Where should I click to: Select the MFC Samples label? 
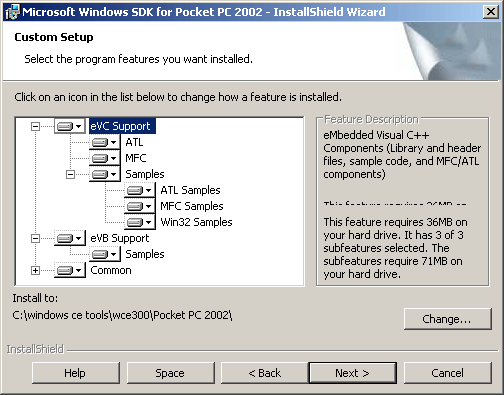(192, 206)
